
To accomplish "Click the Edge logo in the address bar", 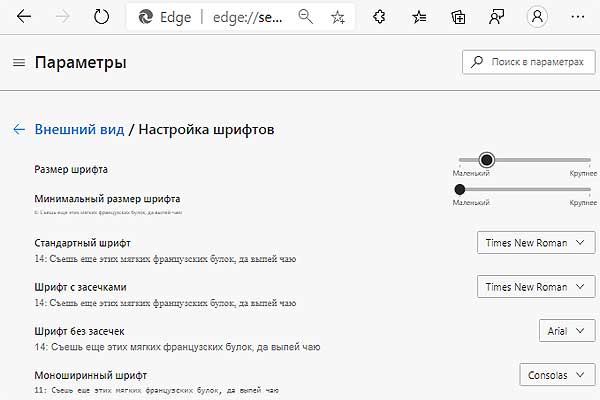I will coord(145,17).
